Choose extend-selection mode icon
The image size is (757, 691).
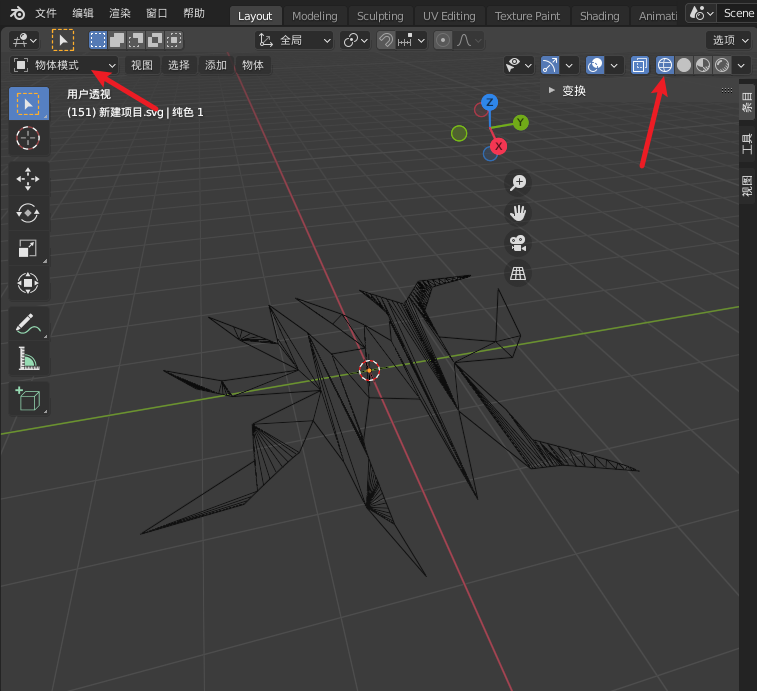pyautogui.click(x=117, y=40)
